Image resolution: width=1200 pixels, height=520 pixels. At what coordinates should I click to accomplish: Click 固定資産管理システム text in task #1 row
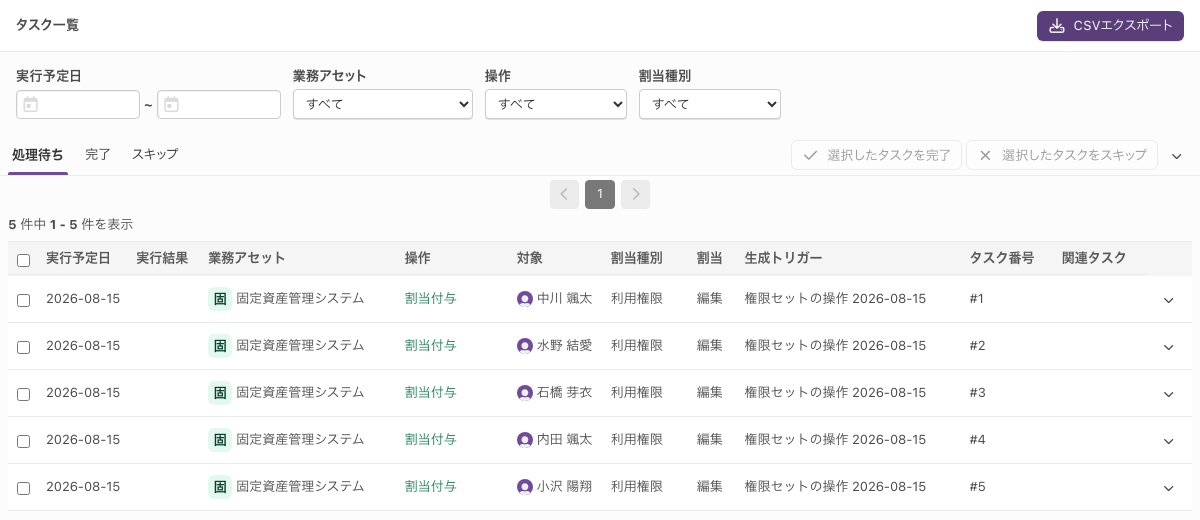[300, 298]
